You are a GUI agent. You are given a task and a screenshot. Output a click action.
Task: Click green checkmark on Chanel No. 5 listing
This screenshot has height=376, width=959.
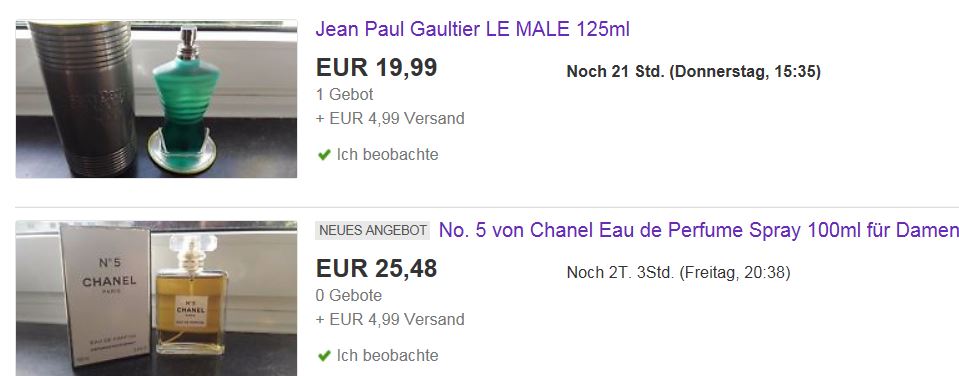(x=324, y=355)
